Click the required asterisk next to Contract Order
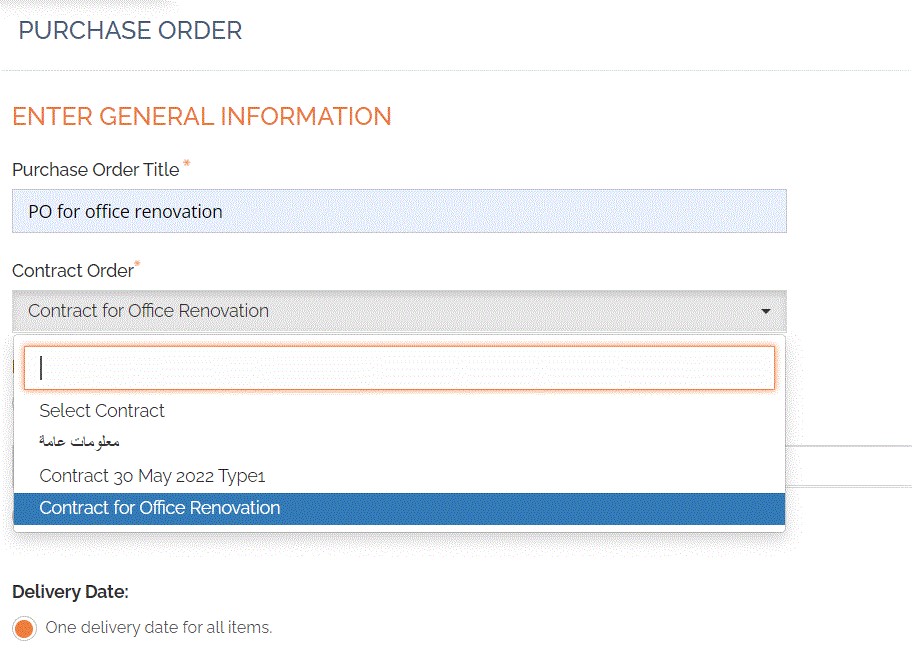912x648 pixels. coord(138,264)
